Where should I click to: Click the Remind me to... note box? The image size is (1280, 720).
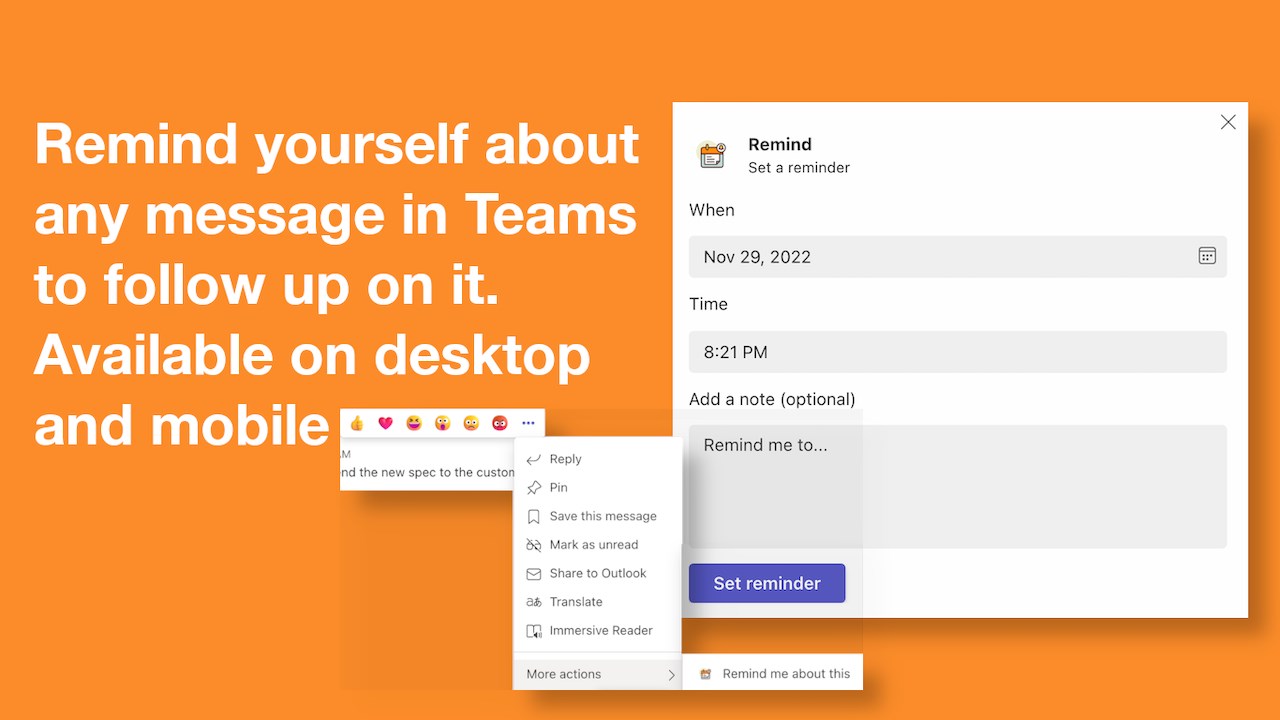pos(958,486)
